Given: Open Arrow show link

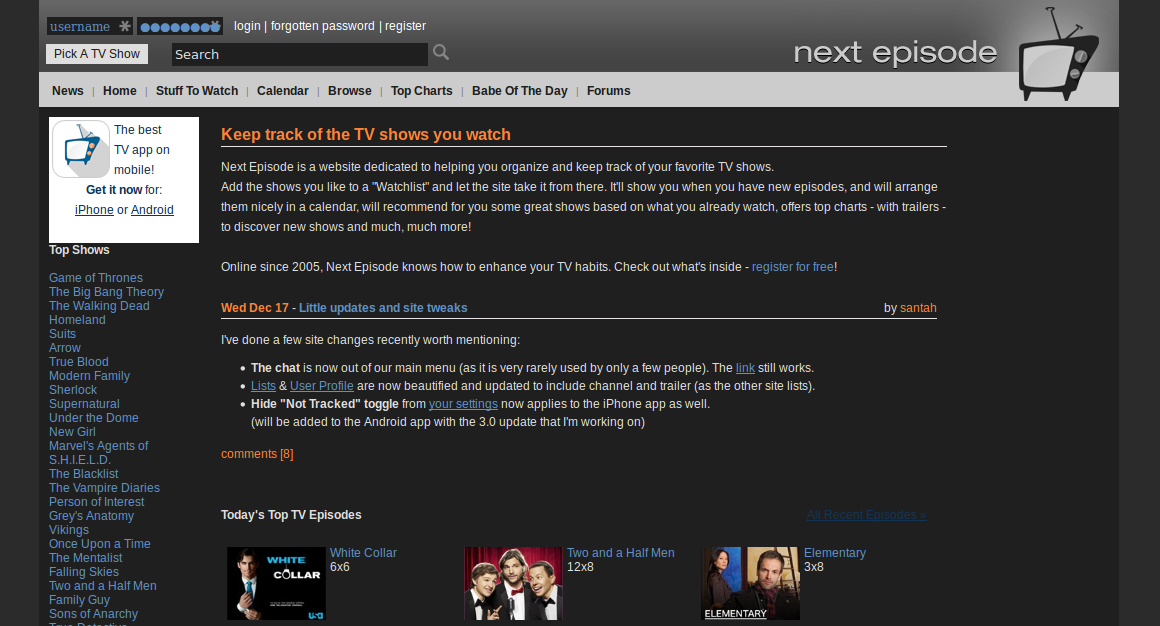Looking at the screenshot, I should tap(65, 349).
